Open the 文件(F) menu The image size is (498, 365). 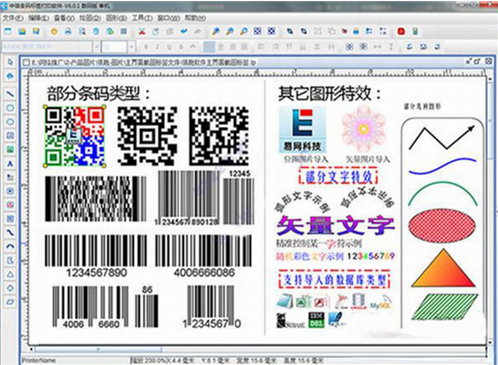pyautogui.click(x=13, y=18)
